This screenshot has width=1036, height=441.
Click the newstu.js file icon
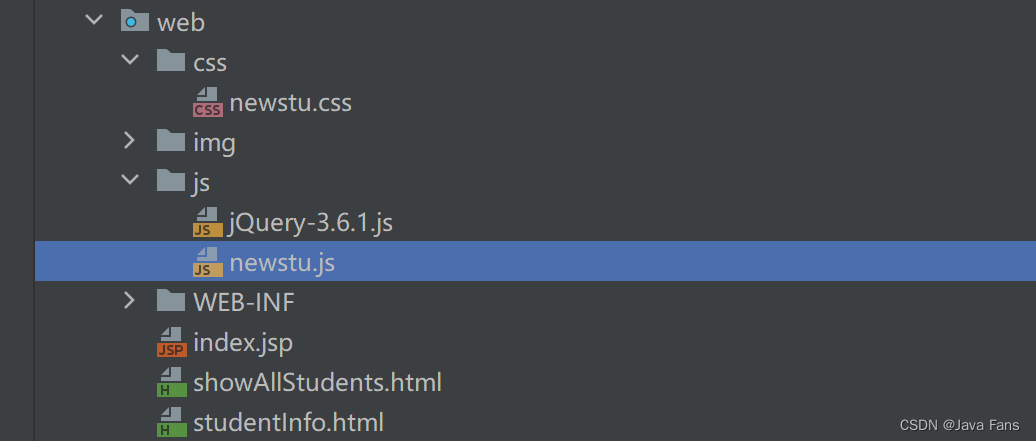tap(207, 262)
